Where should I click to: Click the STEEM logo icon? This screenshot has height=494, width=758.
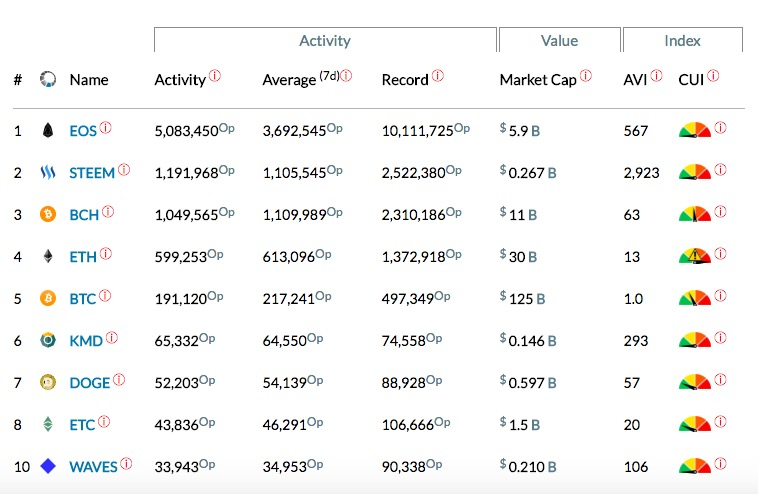click(48, 172)
